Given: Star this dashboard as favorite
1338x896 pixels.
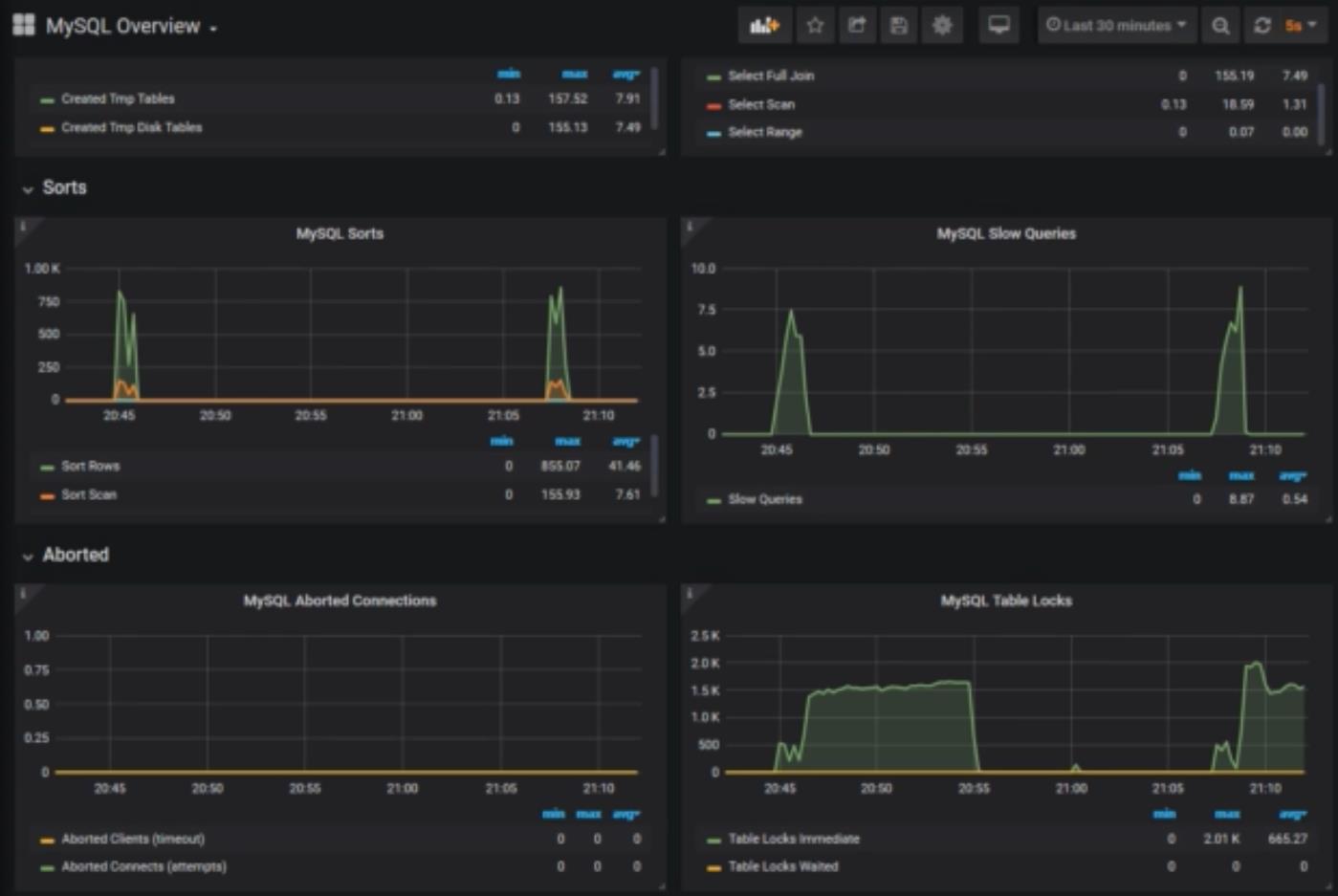Looking at the screenshot, I should (x=815, y=26).
